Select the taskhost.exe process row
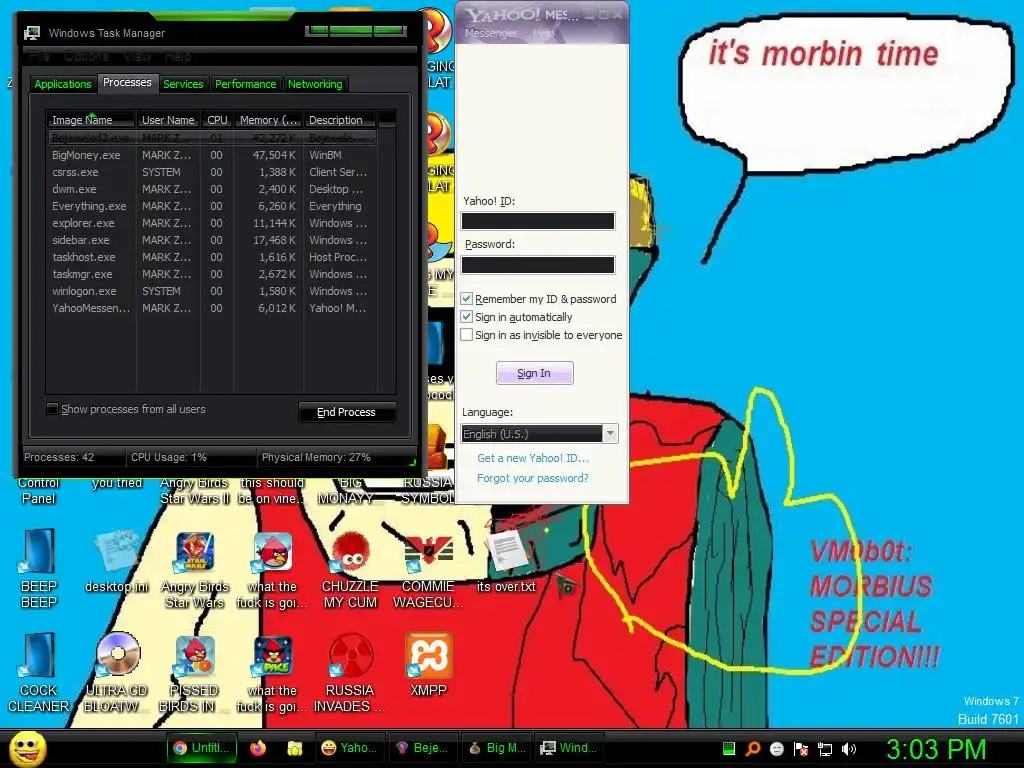Image resolution: width=1024 pixels, height=768 pixels. (x=212, y=257)
